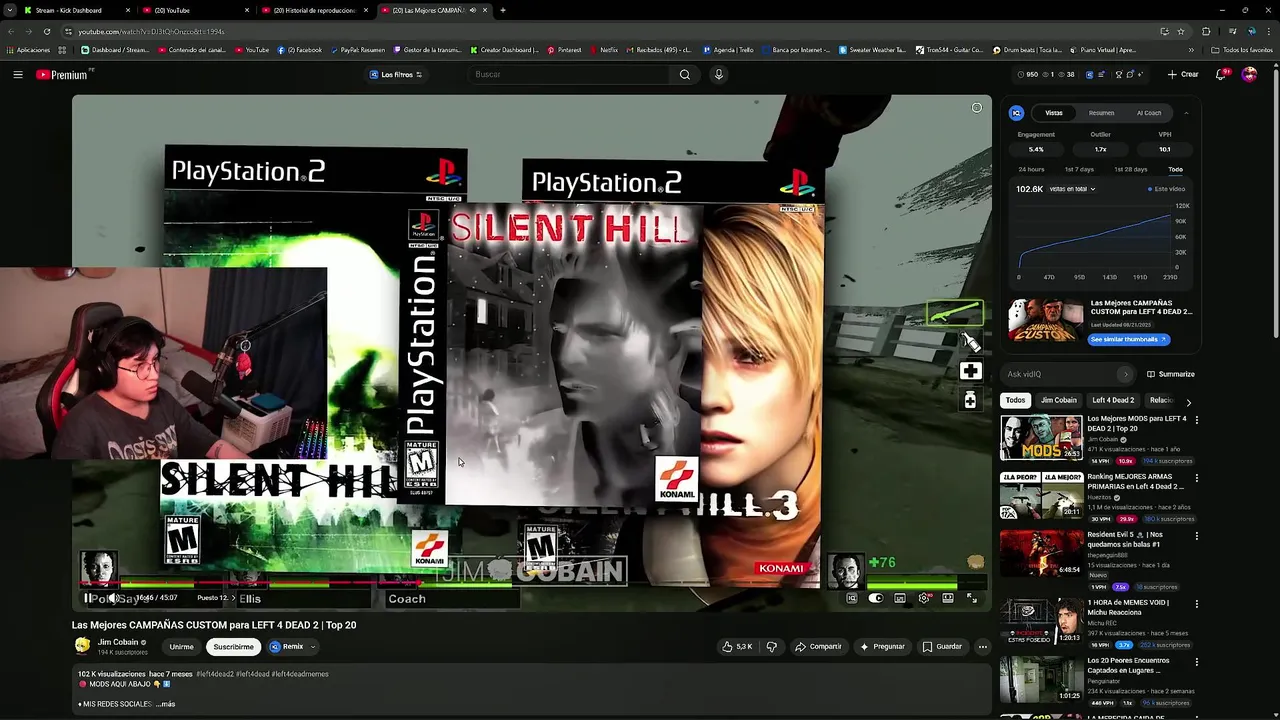Screen dimensions: 1280x720
Task: Collapse the vidIQ panel with chevron
Action: [1186, 113]
